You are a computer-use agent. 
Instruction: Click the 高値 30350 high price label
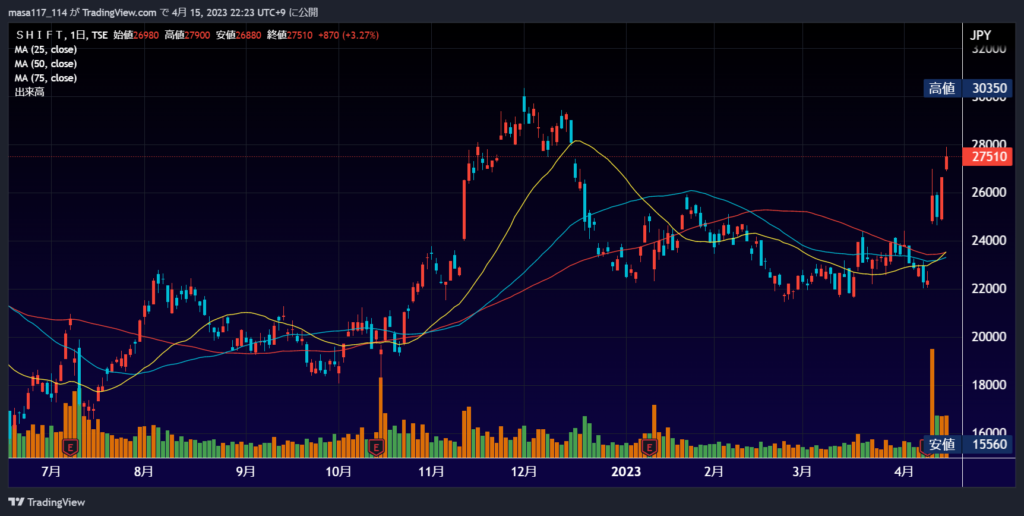pos(967,88)
